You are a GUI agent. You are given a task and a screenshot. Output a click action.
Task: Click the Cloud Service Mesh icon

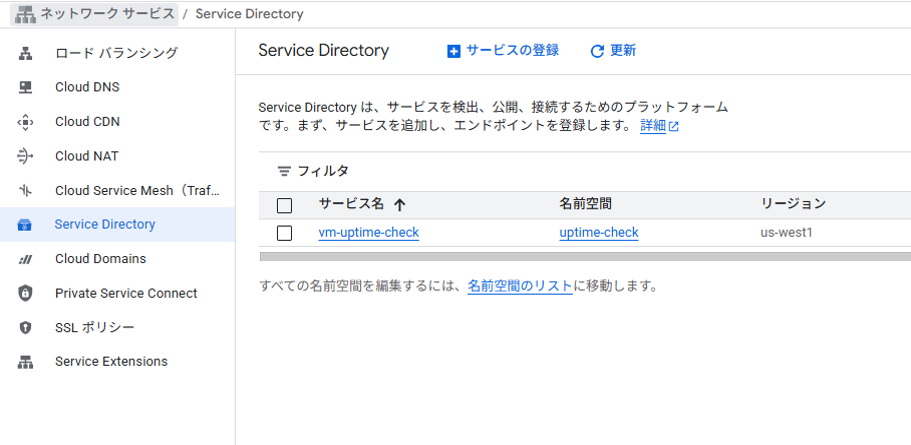[25, 191]
